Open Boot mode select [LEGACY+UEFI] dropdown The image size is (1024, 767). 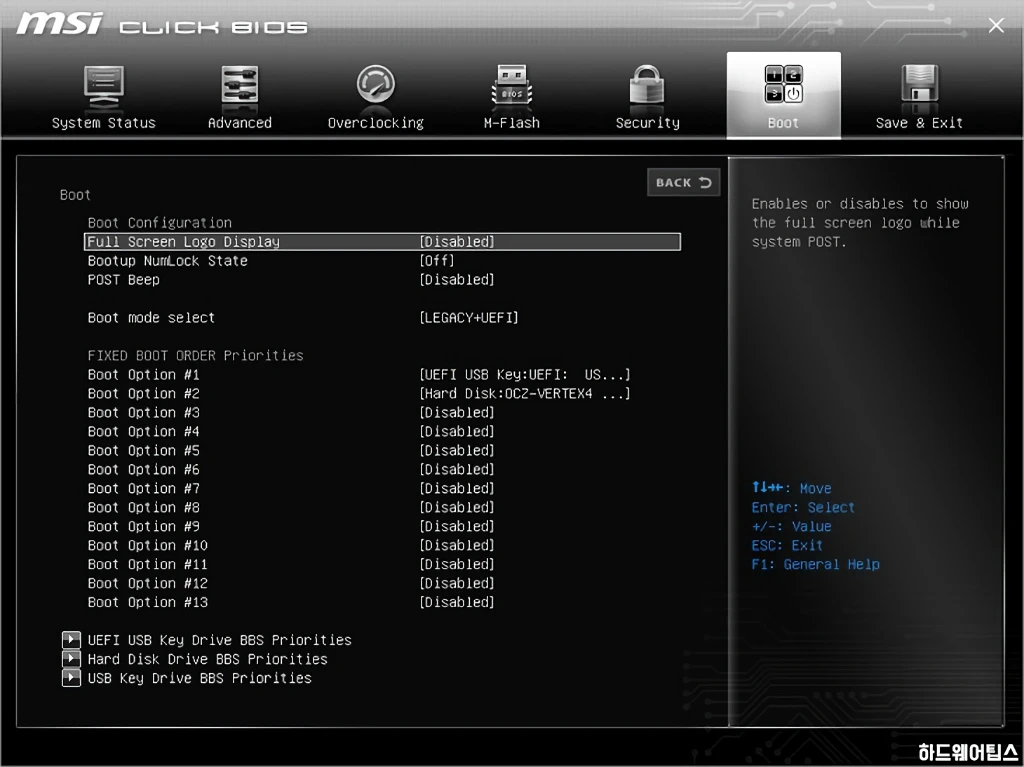[469, 318]
